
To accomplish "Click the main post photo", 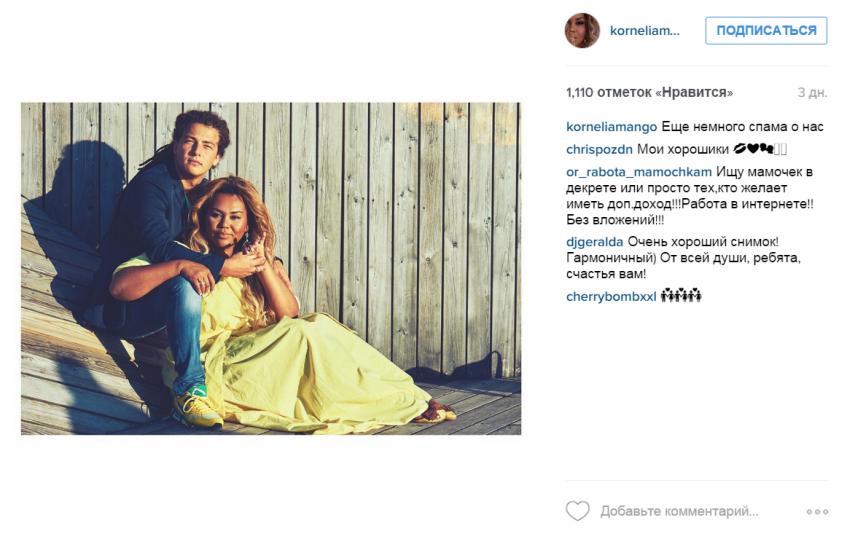I will click(271, 268).
